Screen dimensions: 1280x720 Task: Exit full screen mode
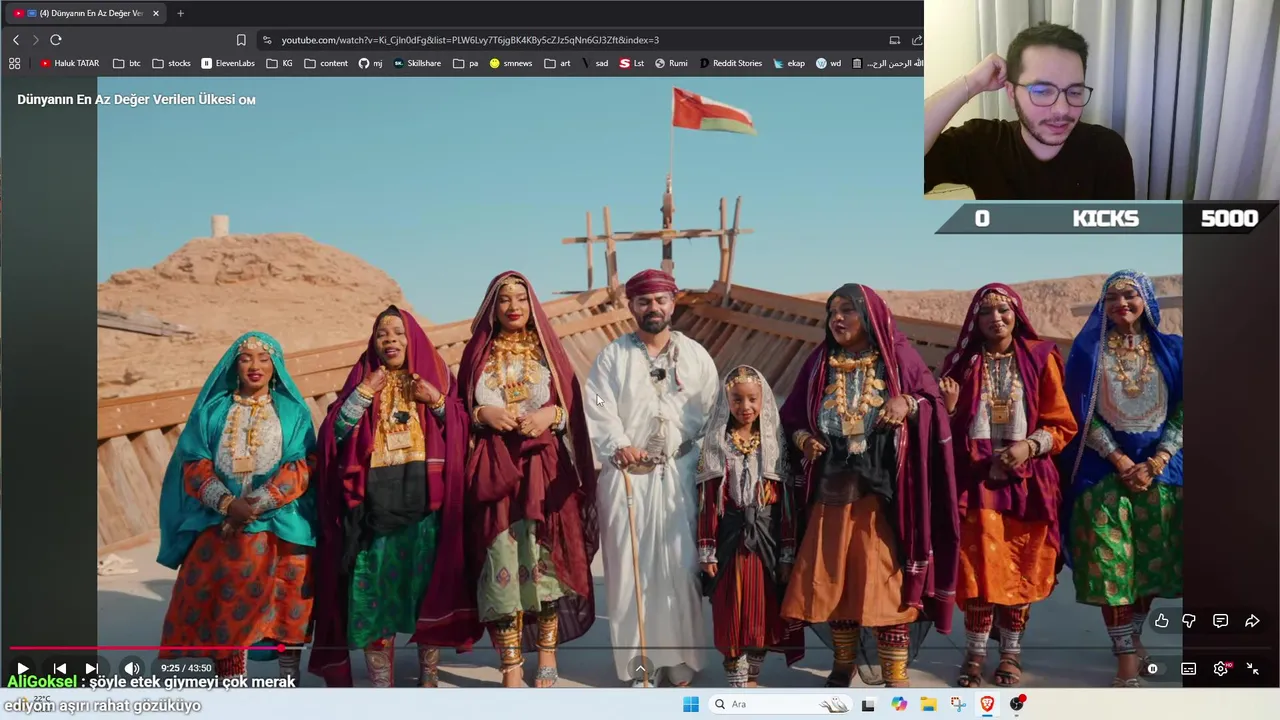coord(1252,669)
